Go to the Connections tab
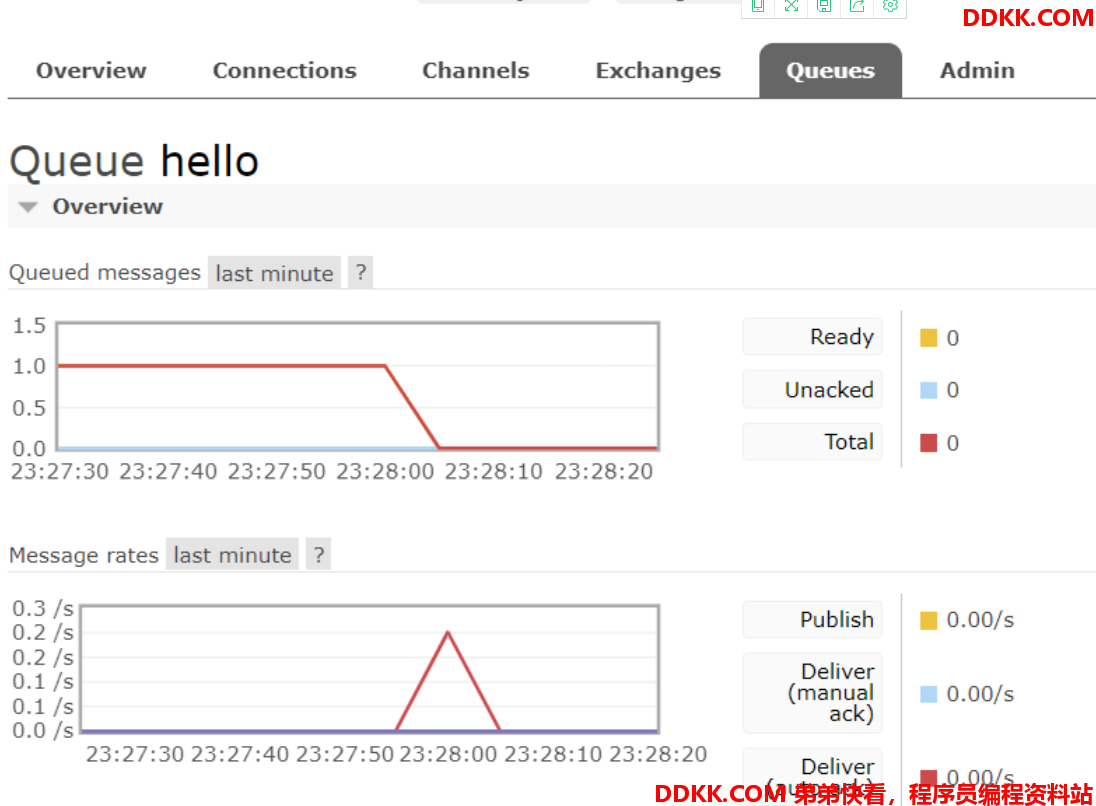 click(284, 71)
